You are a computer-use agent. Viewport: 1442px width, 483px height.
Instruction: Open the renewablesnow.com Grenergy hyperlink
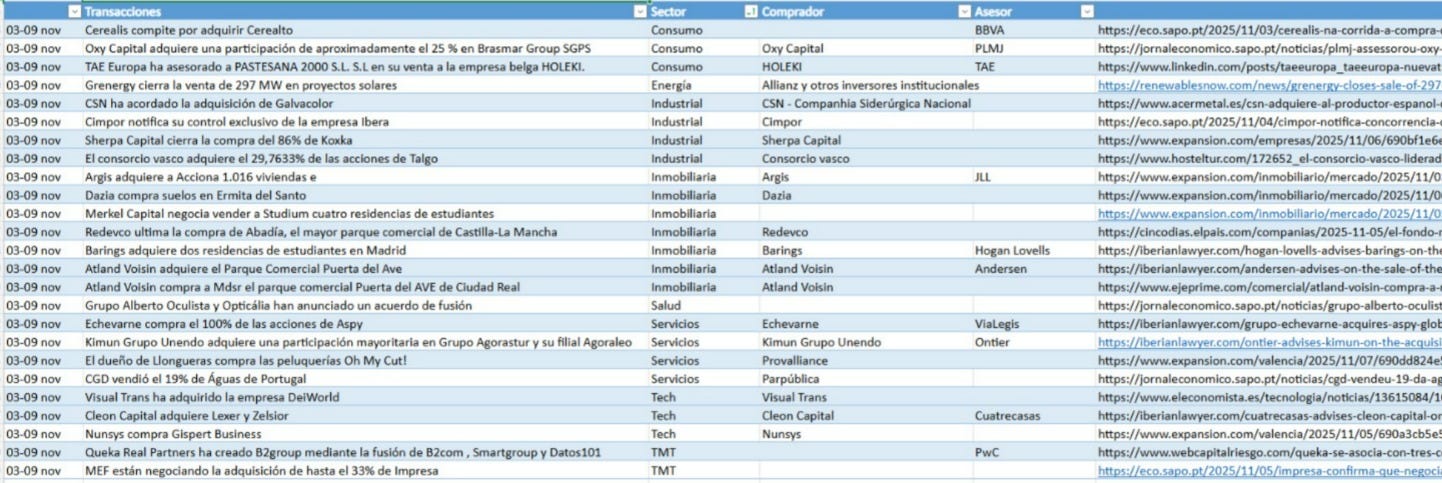[1269, 85]
